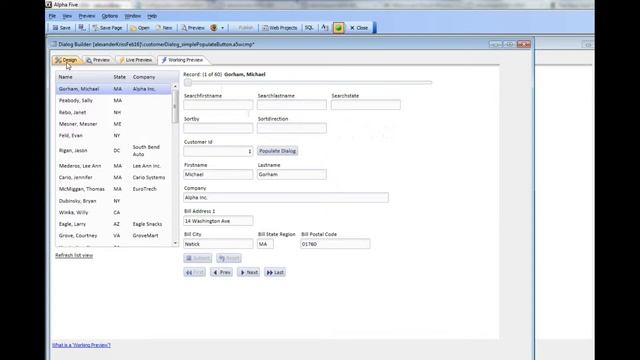Select Mederos, Lee Ann in the list
This screenshot has height=360, width=640.
coord(114,166)
